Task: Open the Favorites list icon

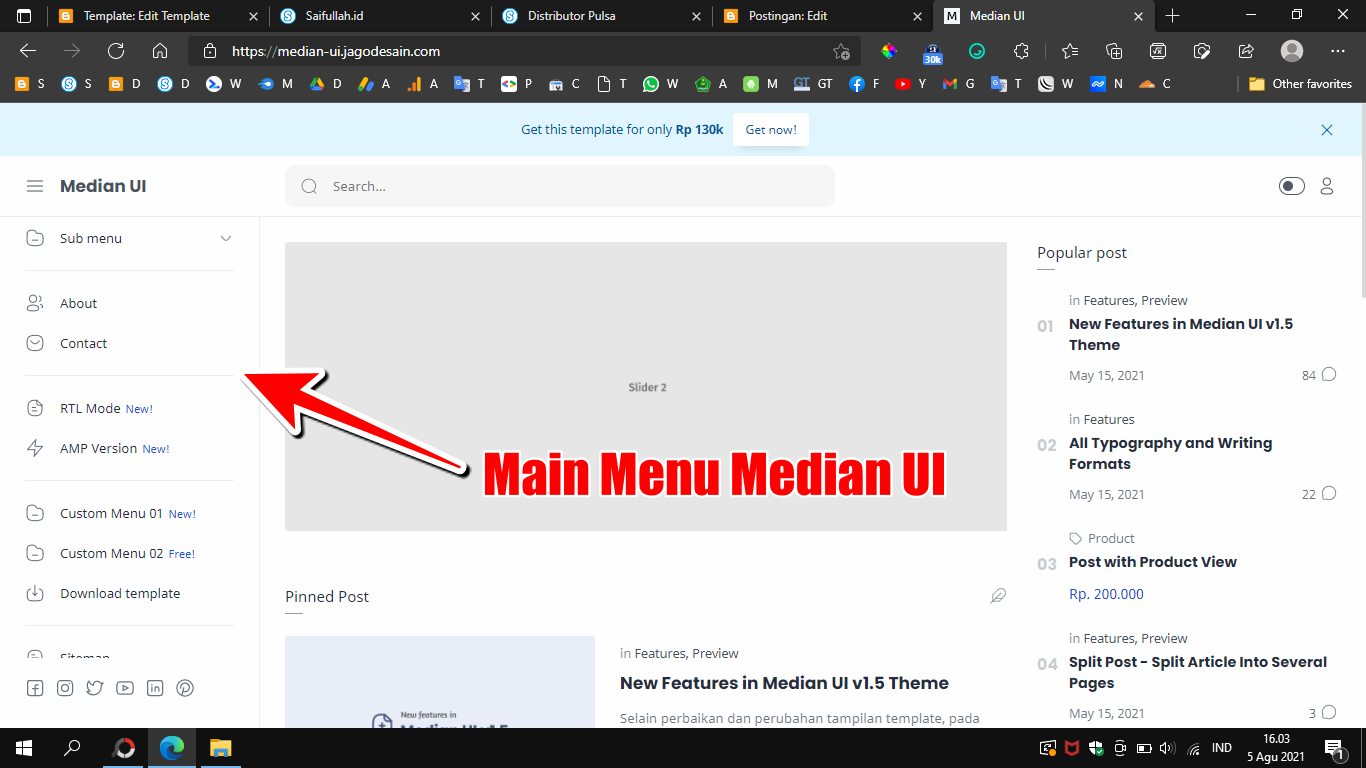Action: (x=1070, y=51)
